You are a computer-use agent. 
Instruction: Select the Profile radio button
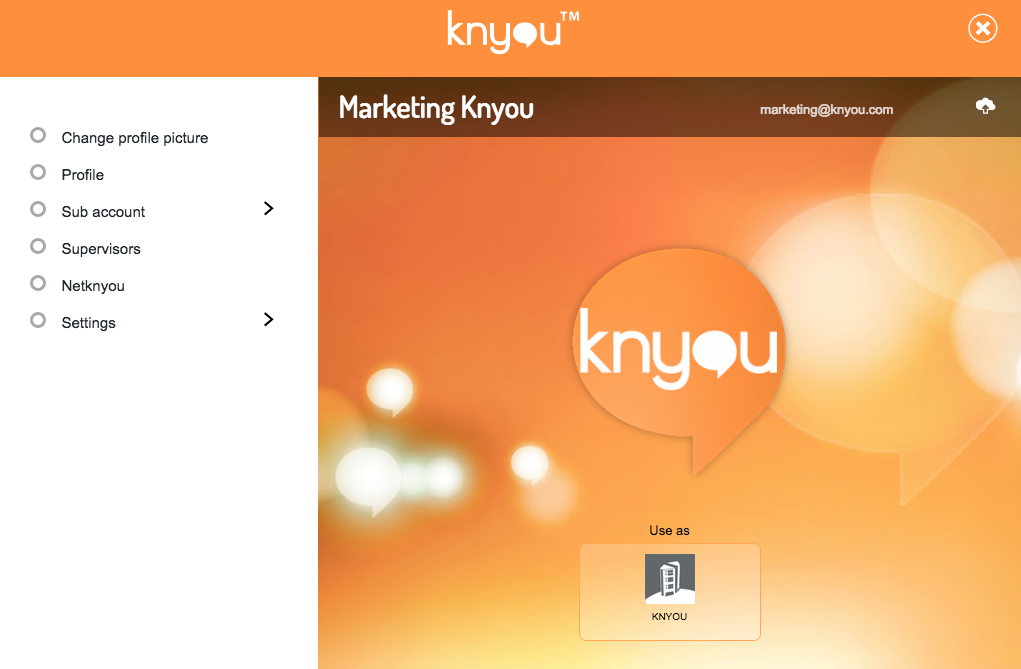tap(38, 172)
